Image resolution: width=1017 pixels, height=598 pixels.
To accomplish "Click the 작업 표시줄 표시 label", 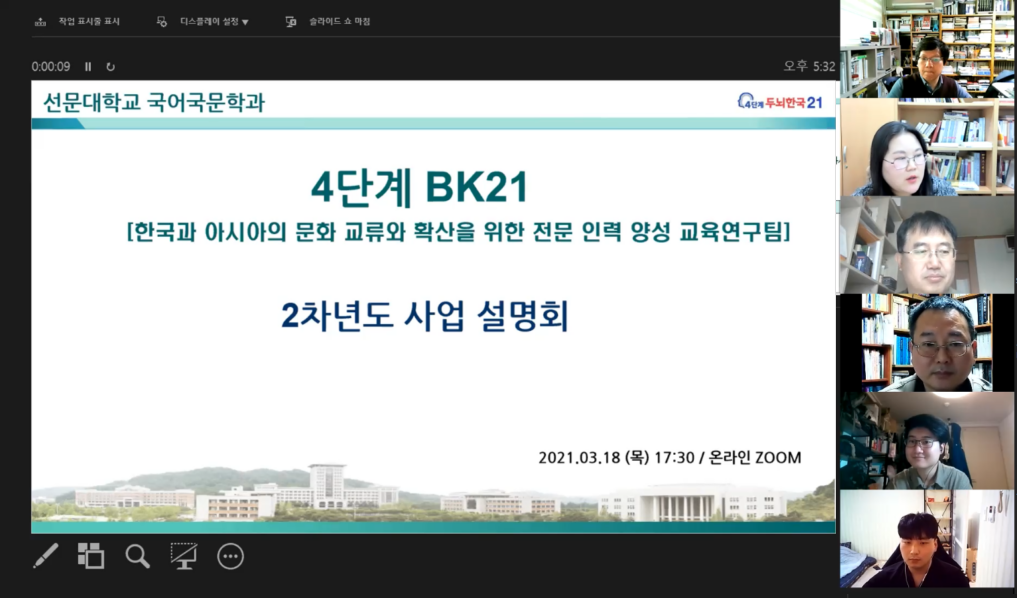I will pos(89,21).
